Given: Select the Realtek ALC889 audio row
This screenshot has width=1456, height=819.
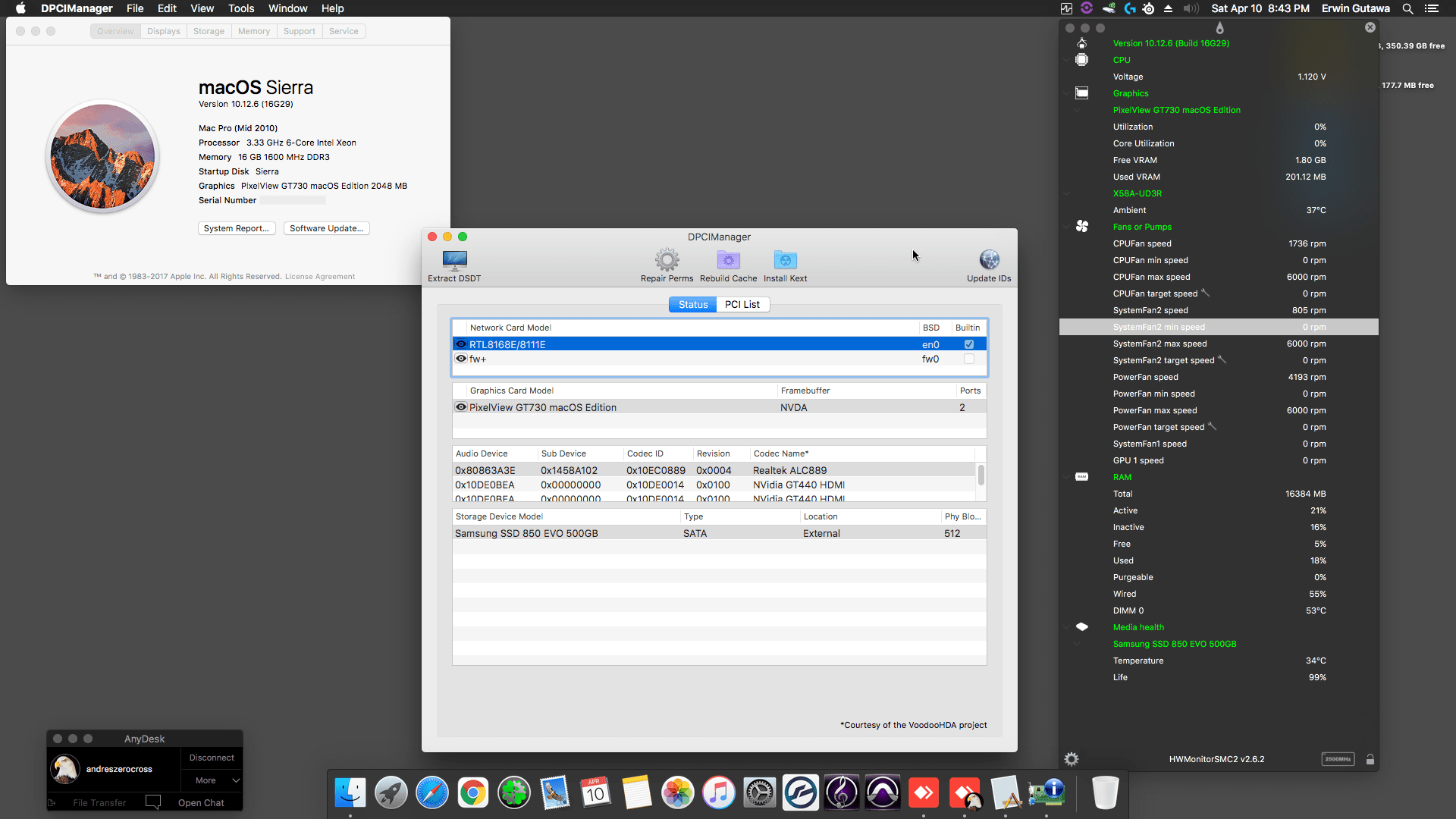Looking at the screenshot, I should (x=714, y=470).
